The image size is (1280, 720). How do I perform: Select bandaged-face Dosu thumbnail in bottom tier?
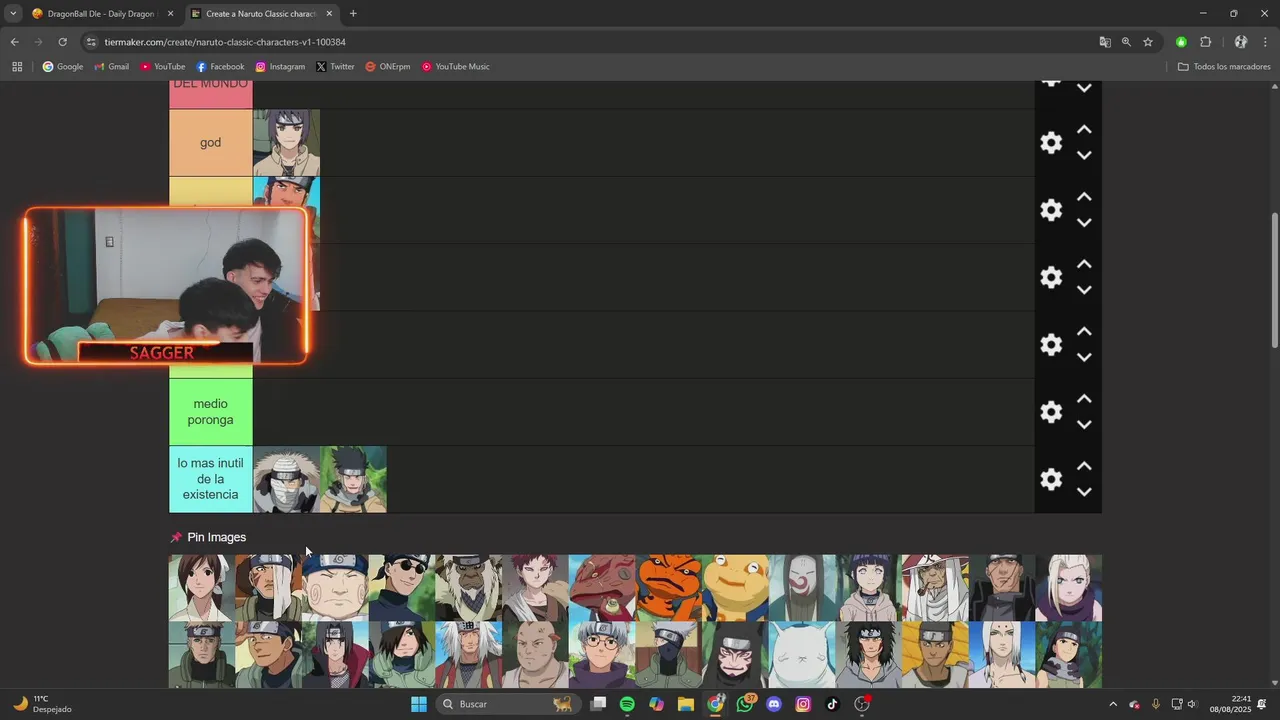[286, 479]
